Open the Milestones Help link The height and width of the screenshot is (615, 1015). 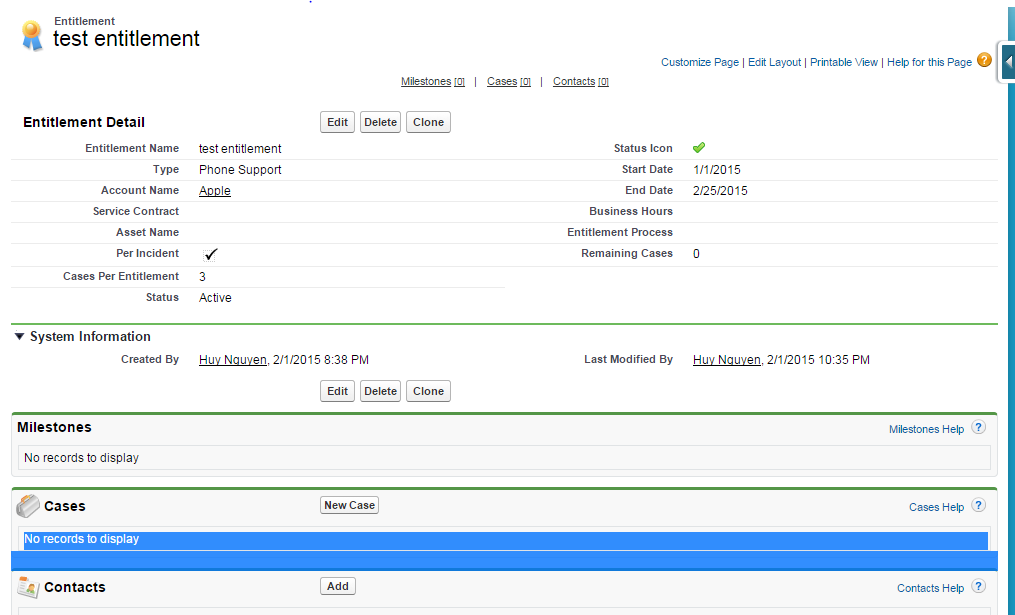(926, 429)
